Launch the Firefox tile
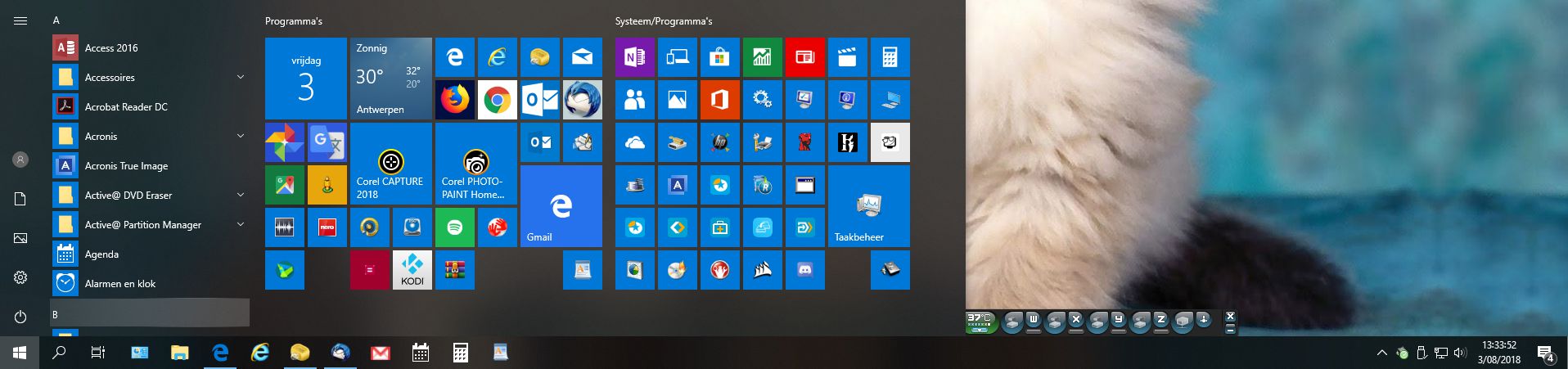 click(x=455, y=100)
